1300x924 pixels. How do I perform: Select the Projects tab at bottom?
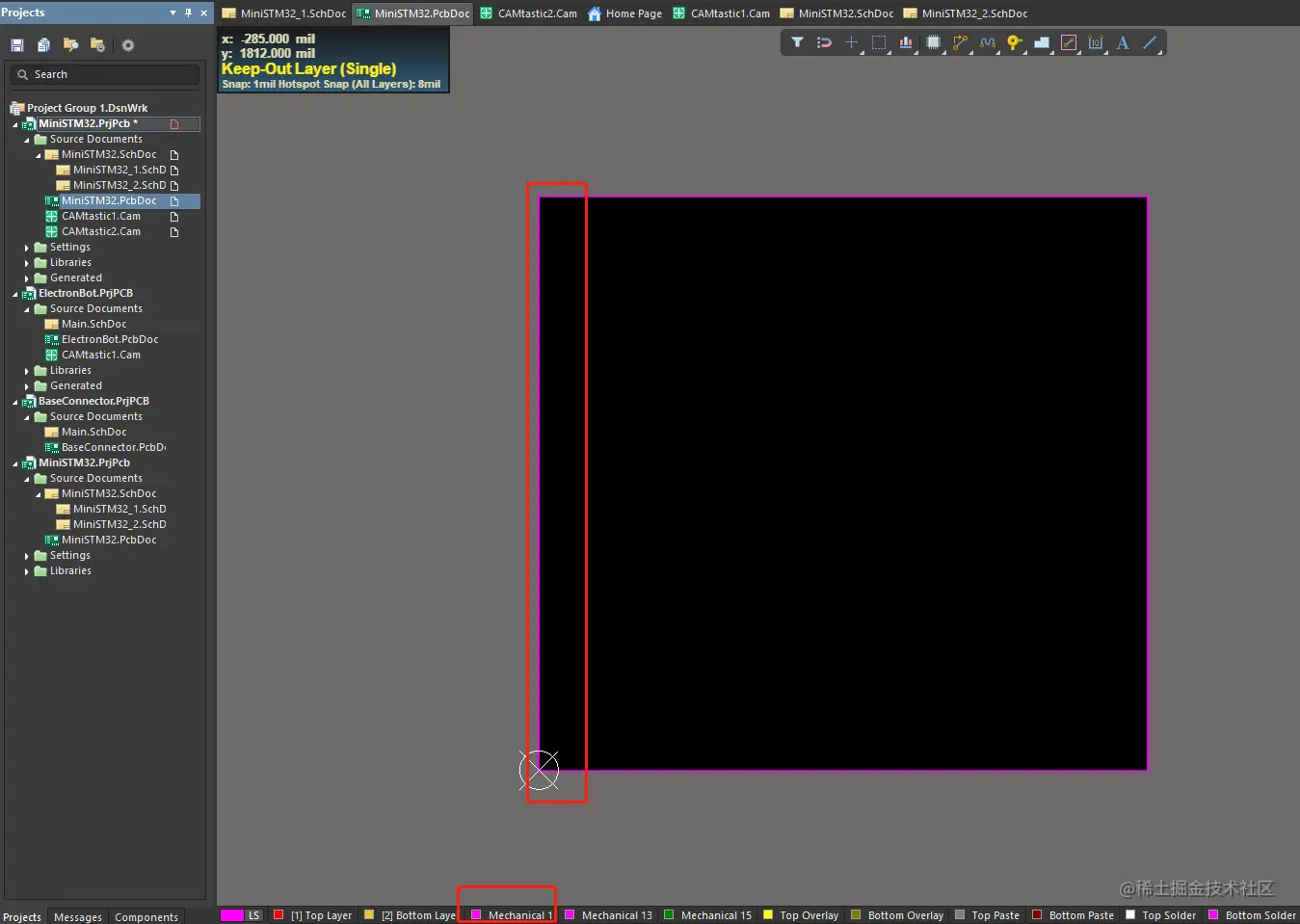click(x=22, y=917)
